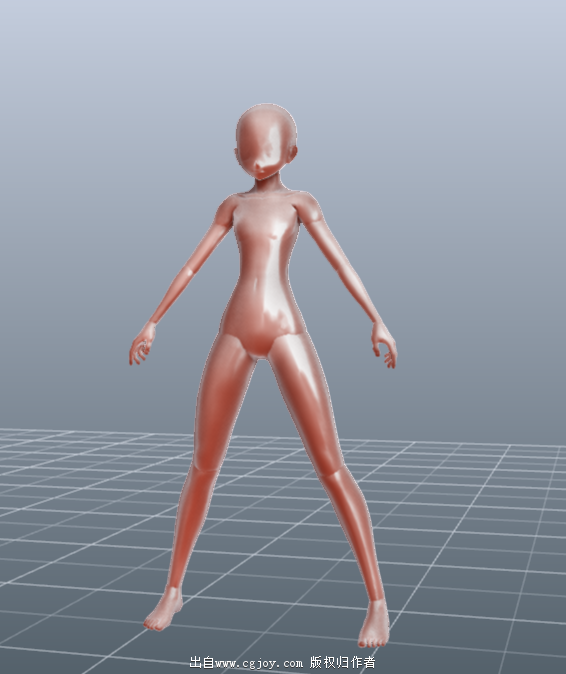Select the character model's head in viewport
566x674 pixels.
[266, 141]
